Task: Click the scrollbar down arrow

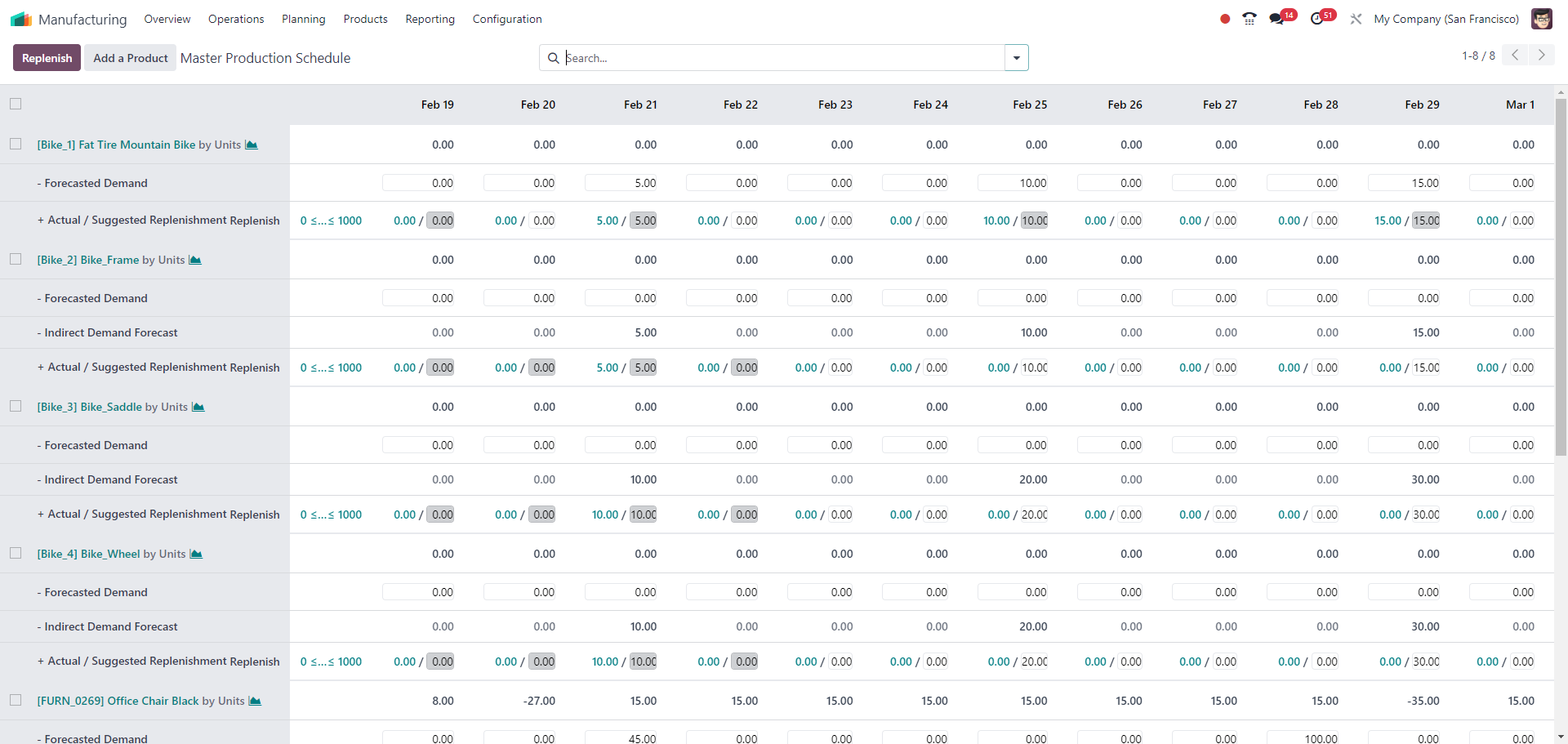Action: click(x=1561, y=737)
